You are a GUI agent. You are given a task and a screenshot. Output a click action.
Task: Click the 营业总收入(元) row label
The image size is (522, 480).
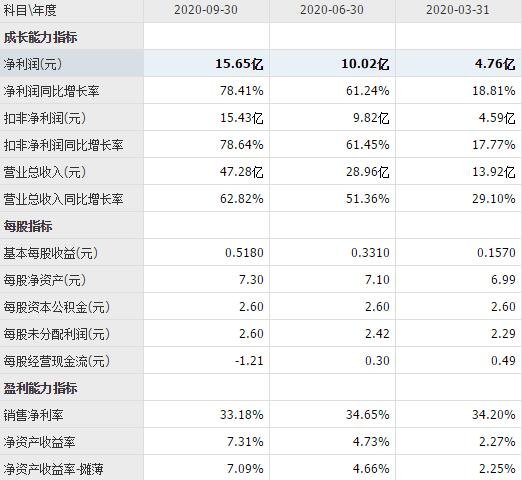pos(45,172)
